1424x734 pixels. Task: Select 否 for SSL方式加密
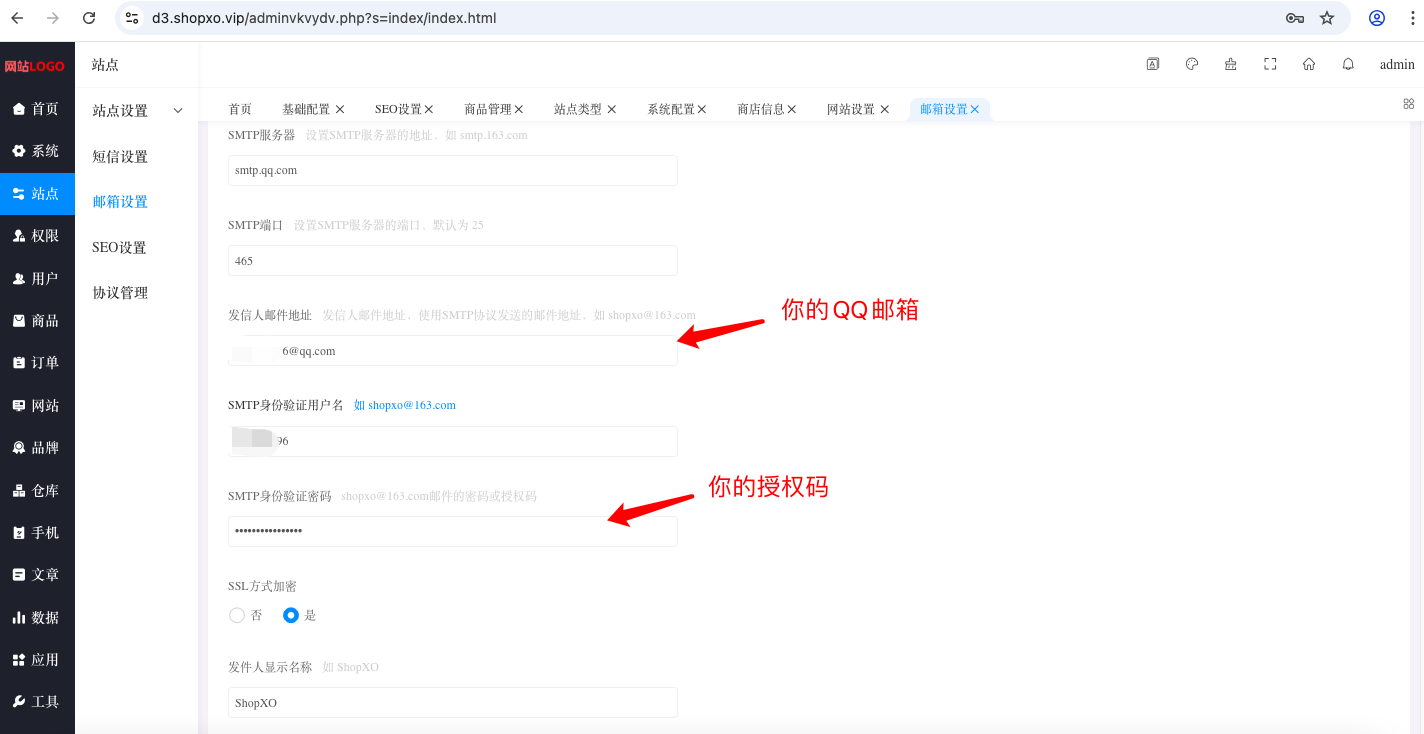(x=237, y=615)
